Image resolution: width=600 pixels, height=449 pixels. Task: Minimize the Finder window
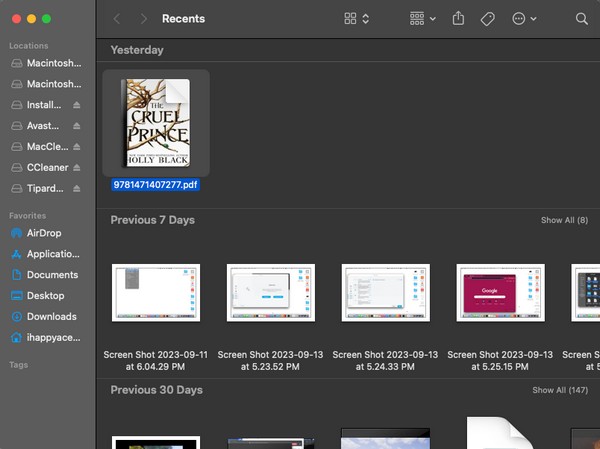31,19
